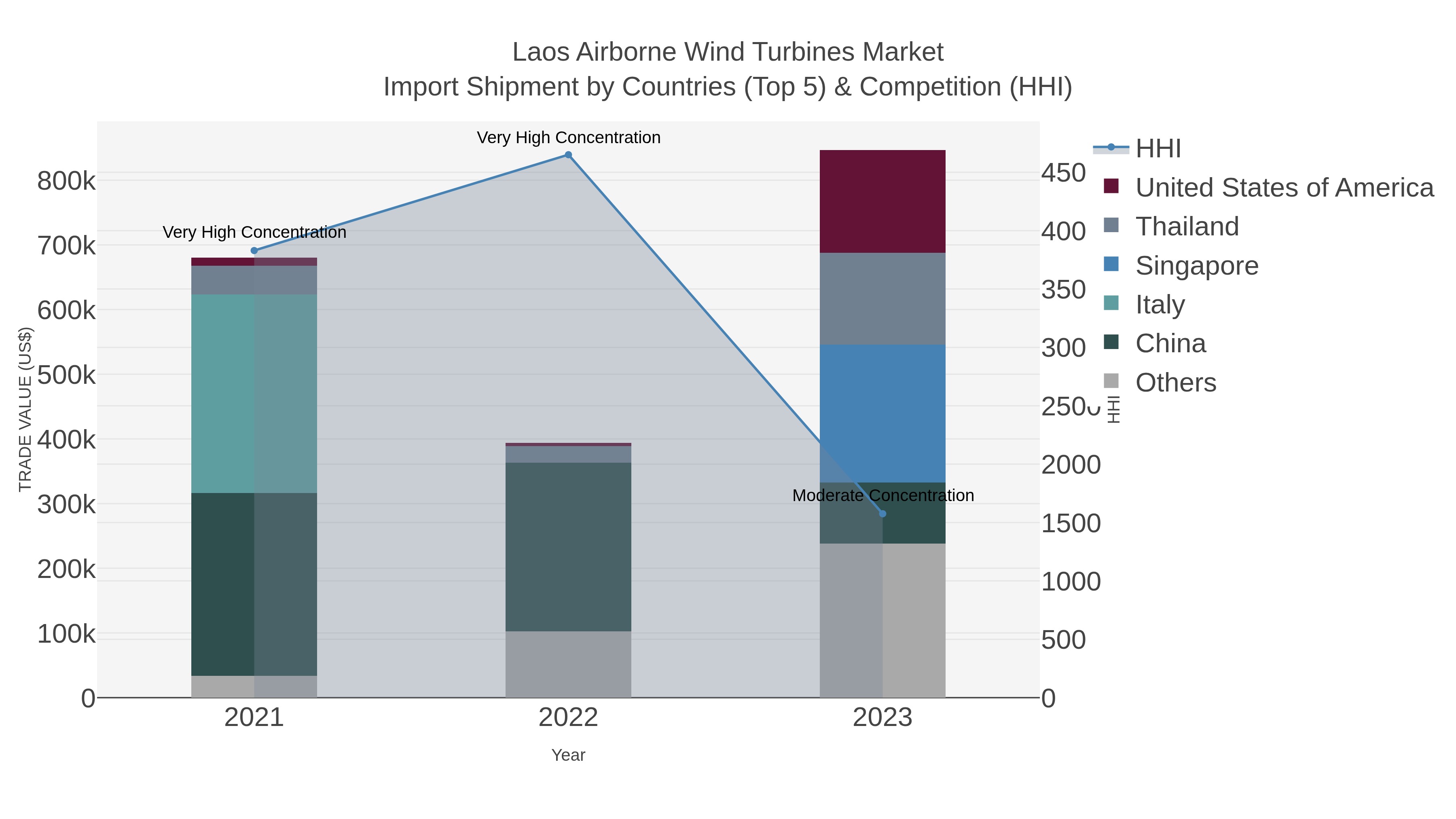The width and height of the screenshot is (1456, 819).
Task: Click the 2023 Singapore bar segment
Action: click(882, 414)
